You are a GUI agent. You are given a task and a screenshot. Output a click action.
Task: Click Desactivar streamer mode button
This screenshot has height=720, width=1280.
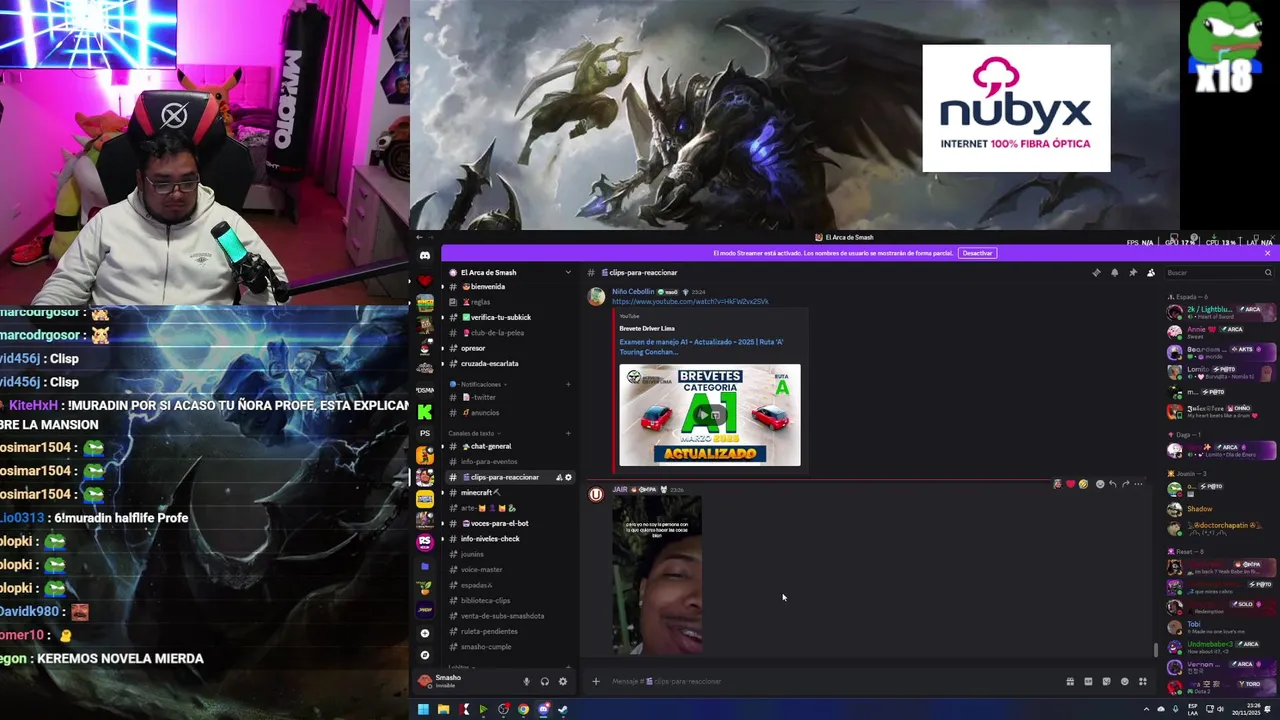tap(977, 253)
